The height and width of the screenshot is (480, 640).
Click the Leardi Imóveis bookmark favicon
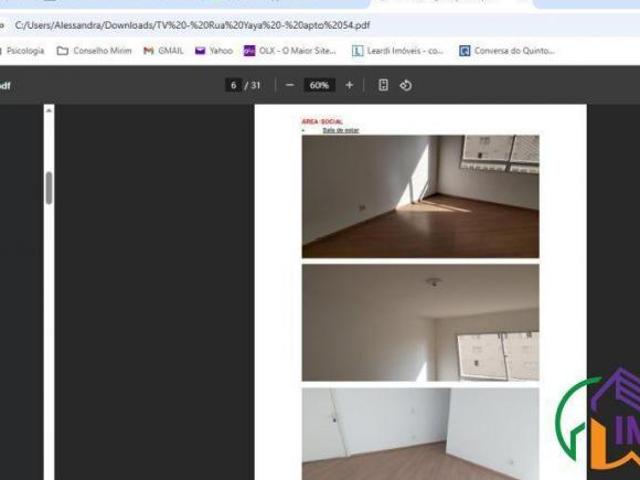tap(358, 51)
